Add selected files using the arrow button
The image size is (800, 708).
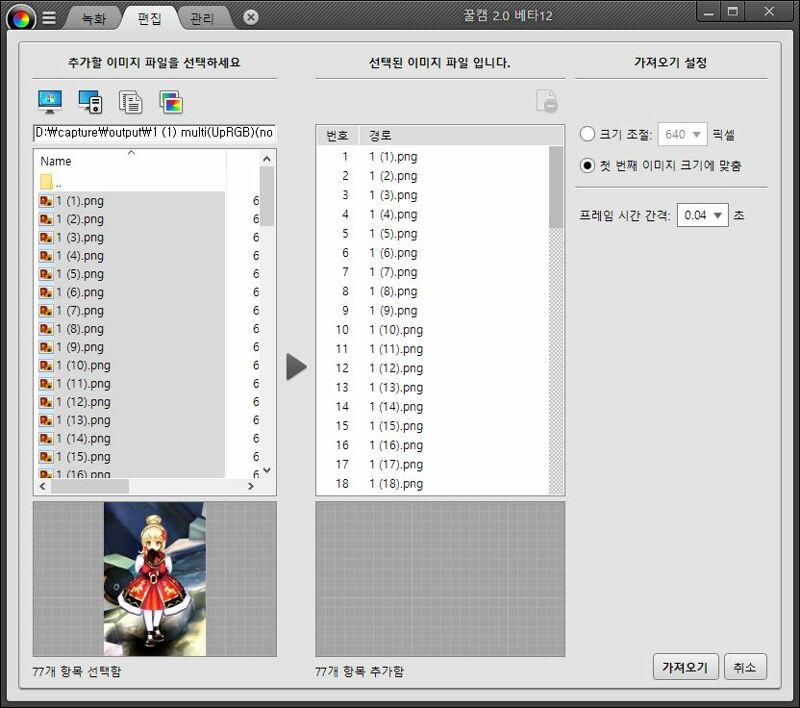pos(296,367)
